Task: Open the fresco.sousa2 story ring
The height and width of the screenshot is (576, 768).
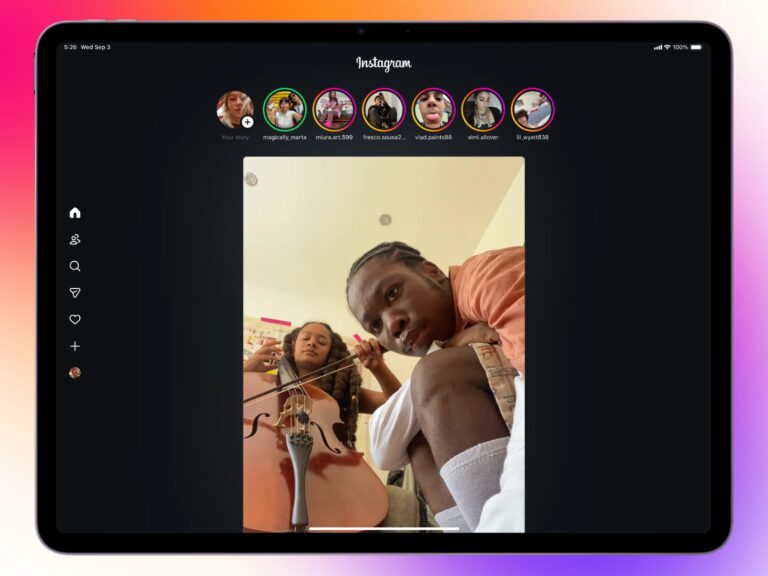Action: [384, 110]
